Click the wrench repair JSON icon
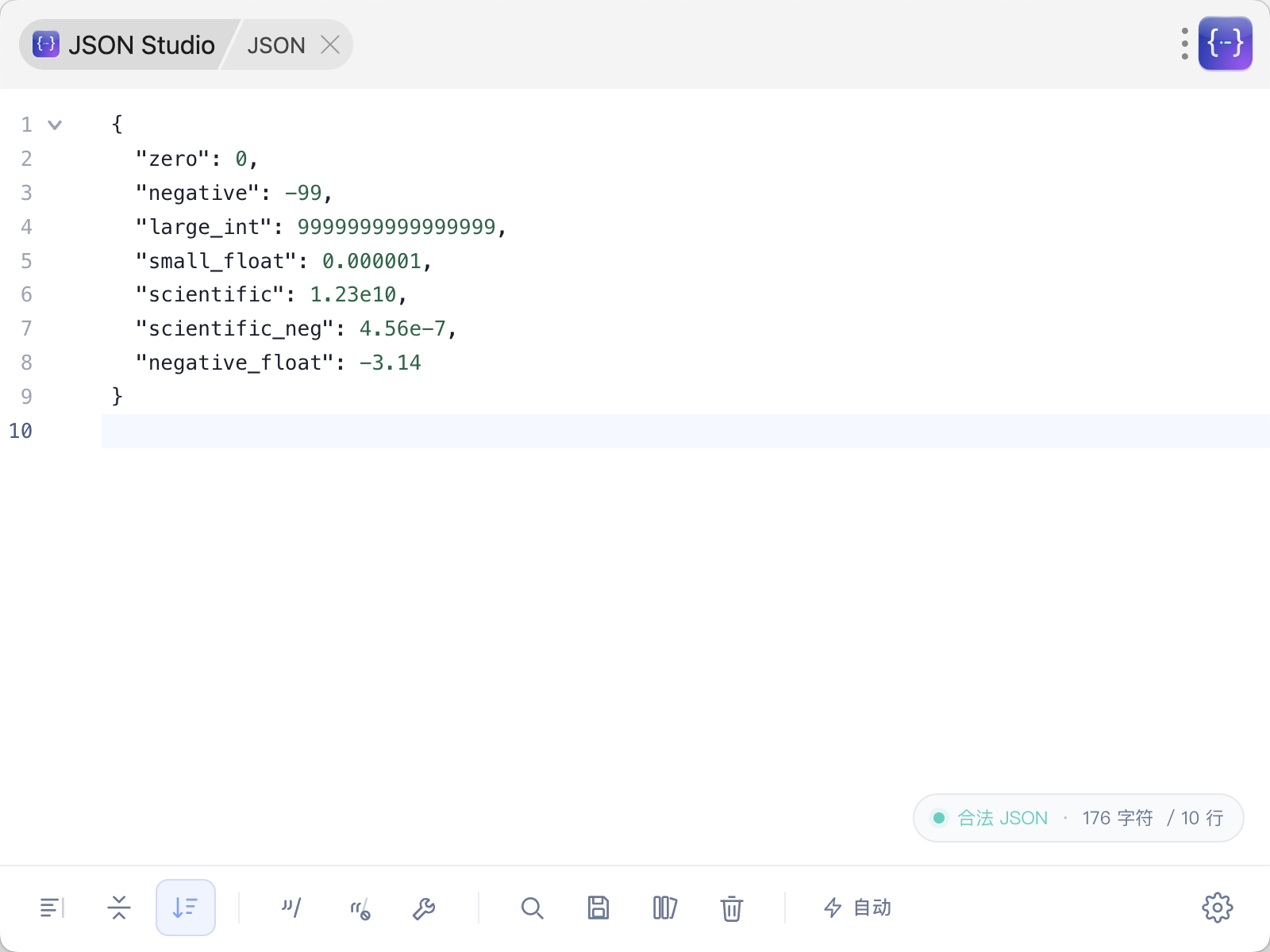The height and width of the screenshot is (952, 1270). click(x=424, y=908)
